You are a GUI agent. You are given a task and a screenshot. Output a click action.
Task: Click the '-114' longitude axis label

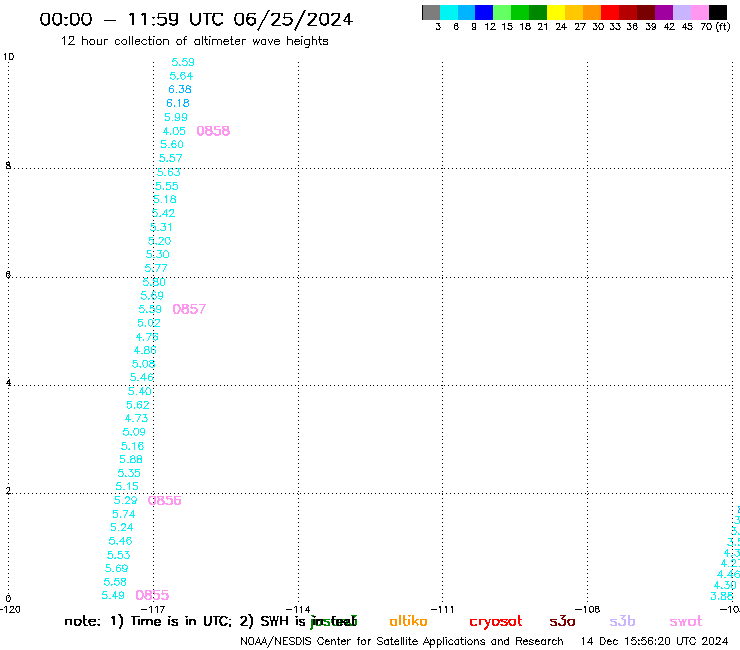298,609
